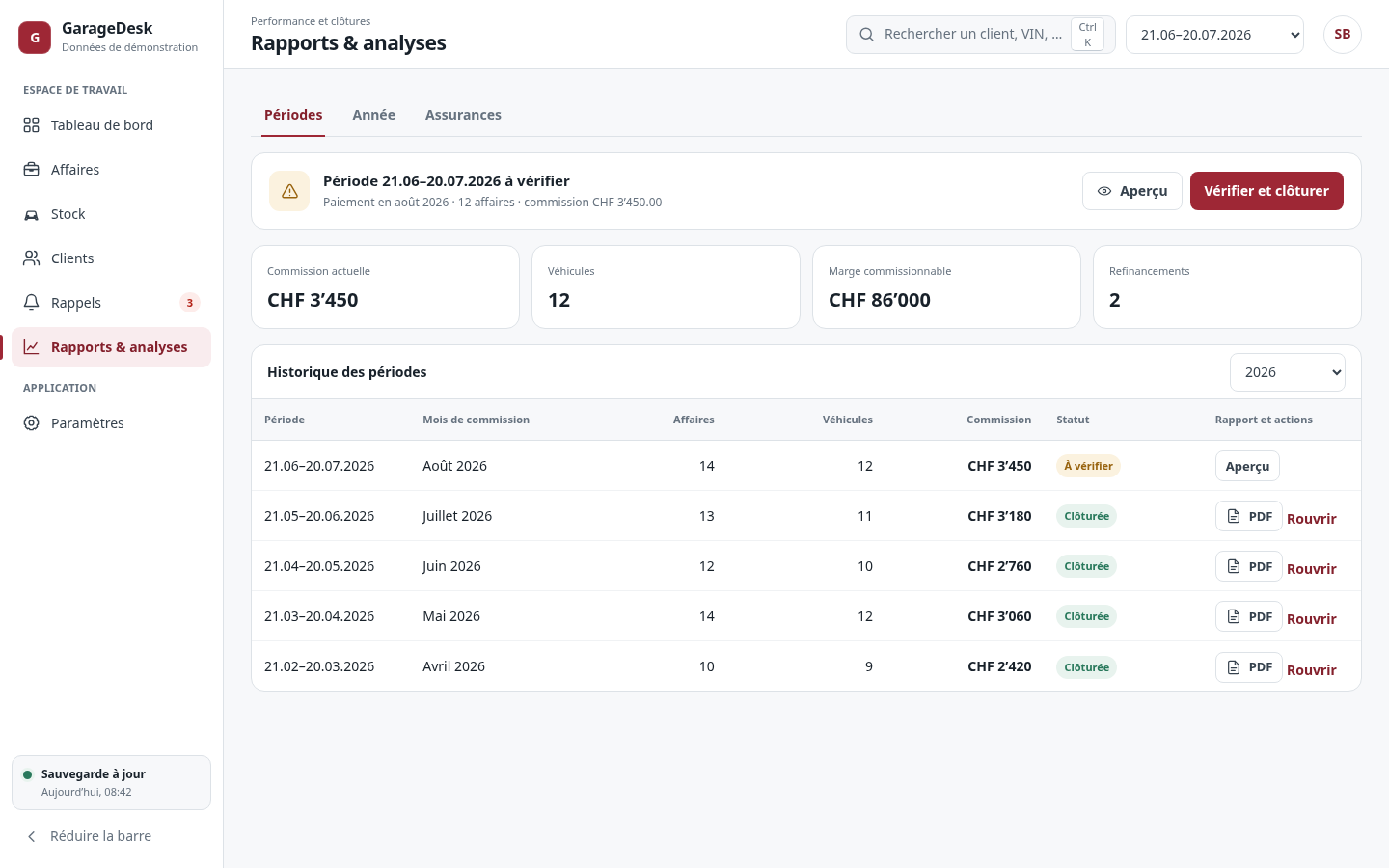Click CHF 3'180 commission value

(x=999, y=516)
